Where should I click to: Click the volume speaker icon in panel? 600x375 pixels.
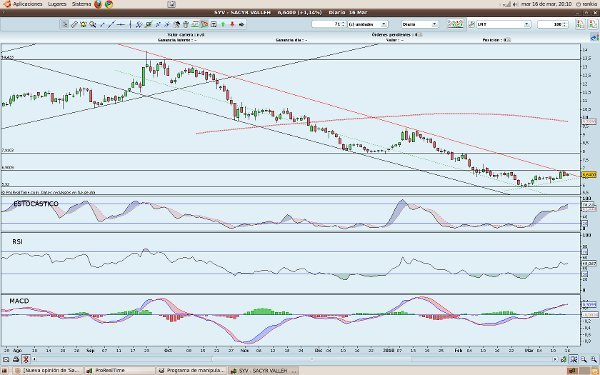[515, 4]
